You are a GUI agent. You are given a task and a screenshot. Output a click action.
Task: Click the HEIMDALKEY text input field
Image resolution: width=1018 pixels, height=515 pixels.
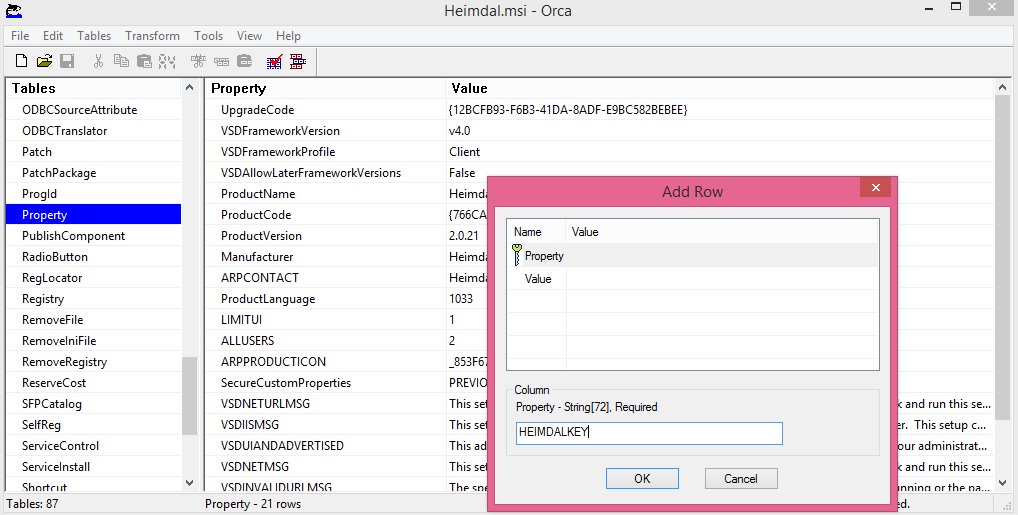click(x=649, y=433)
